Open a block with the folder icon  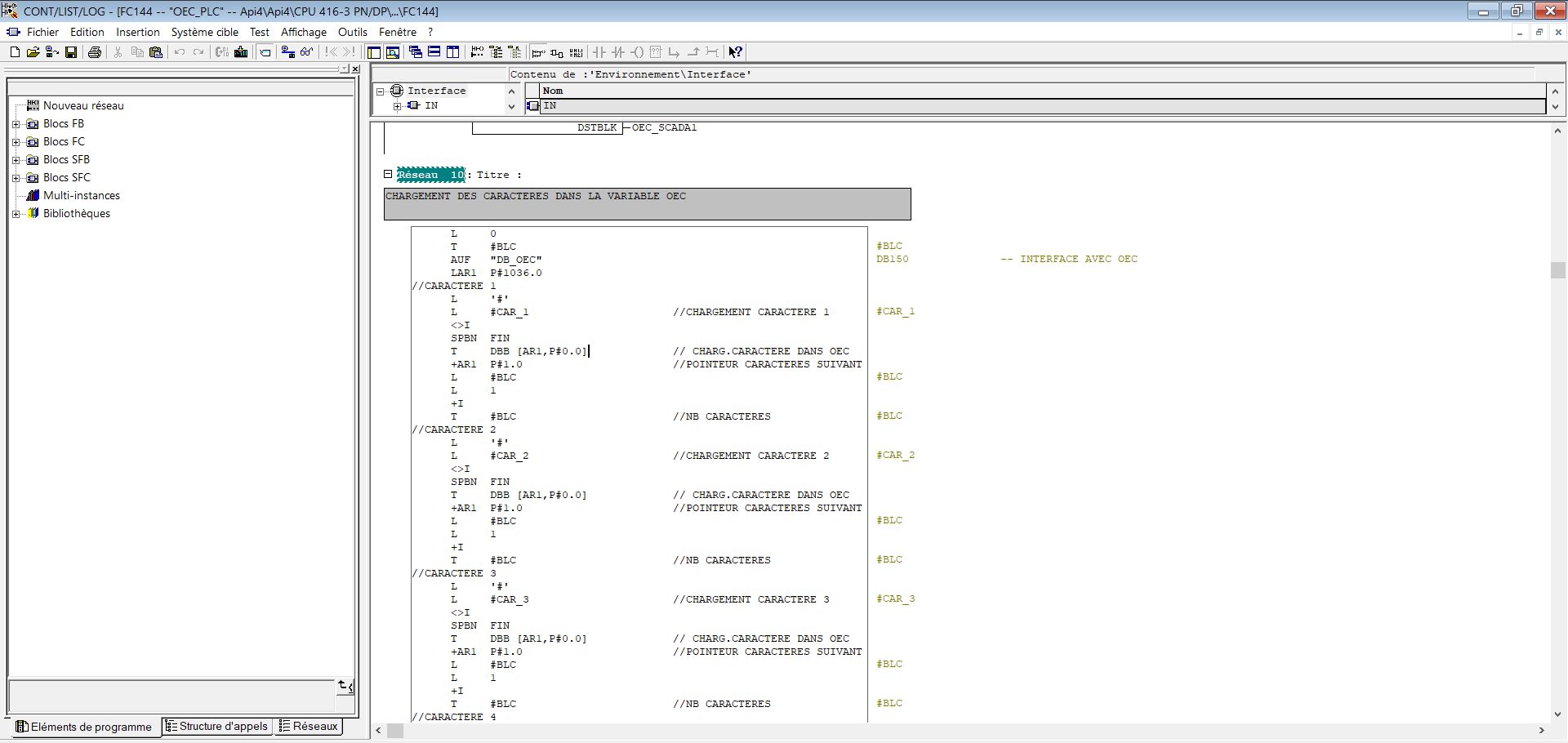(x=33, y=52)
